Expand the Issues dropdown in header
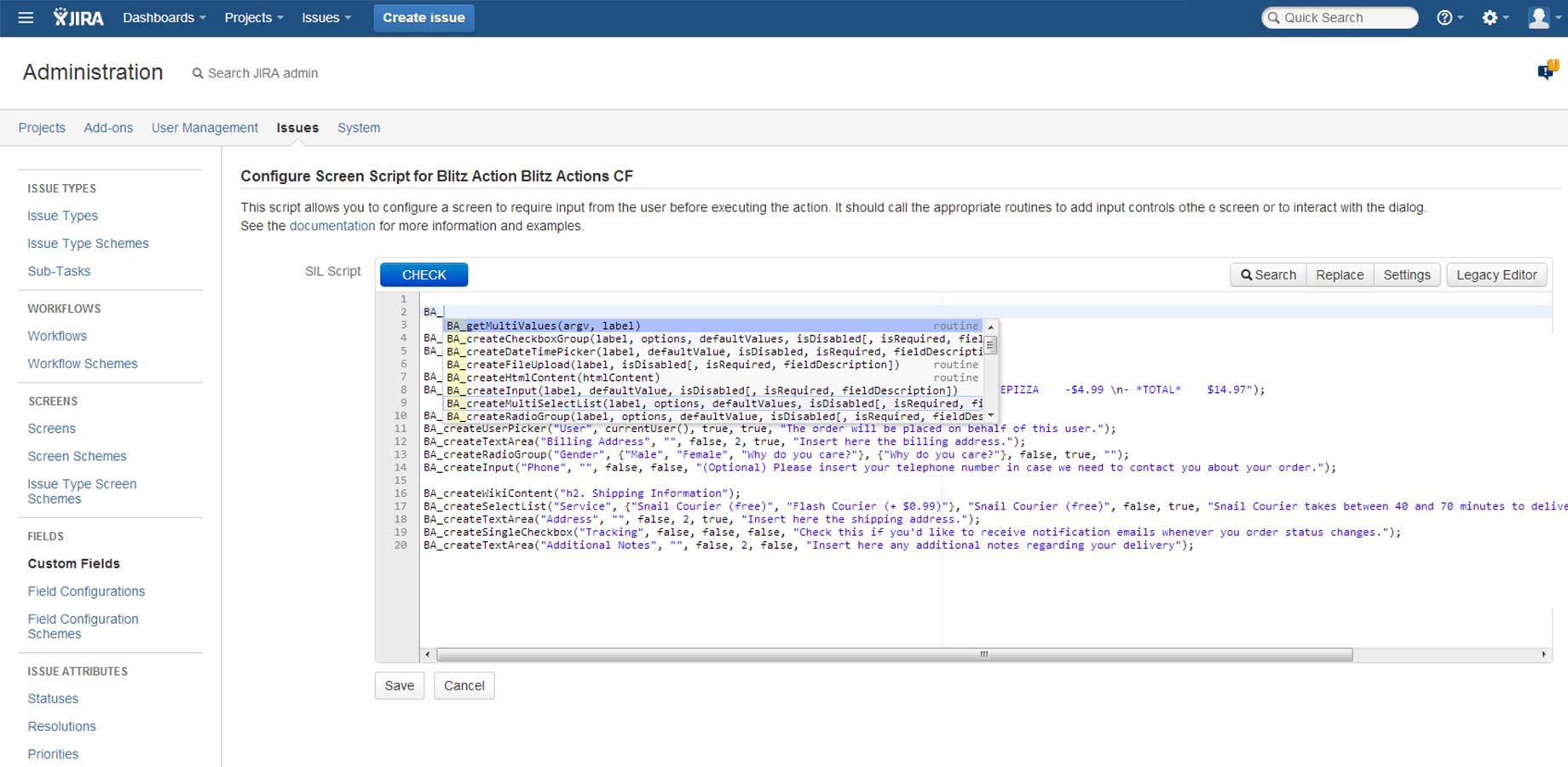Image resolution: width=1568 pixels, height=767 pixels. click(326, 18)
